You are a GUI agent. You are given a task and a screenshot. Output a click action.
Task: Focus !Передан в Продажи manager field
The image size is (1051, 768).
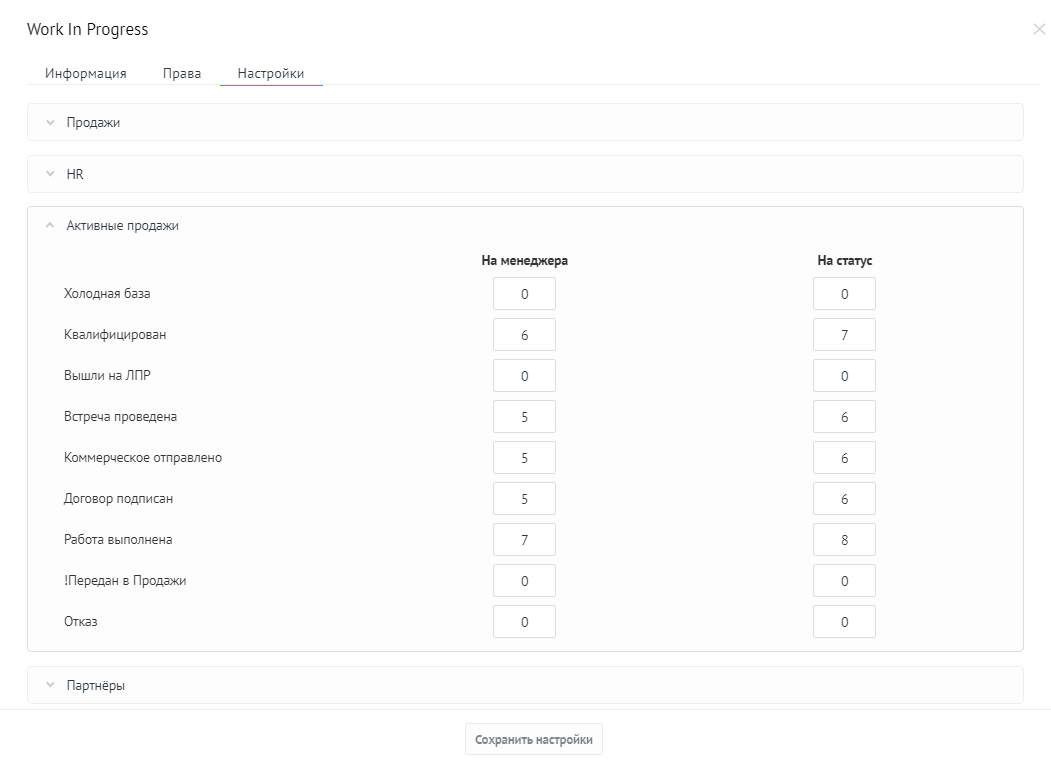[524, 580]
